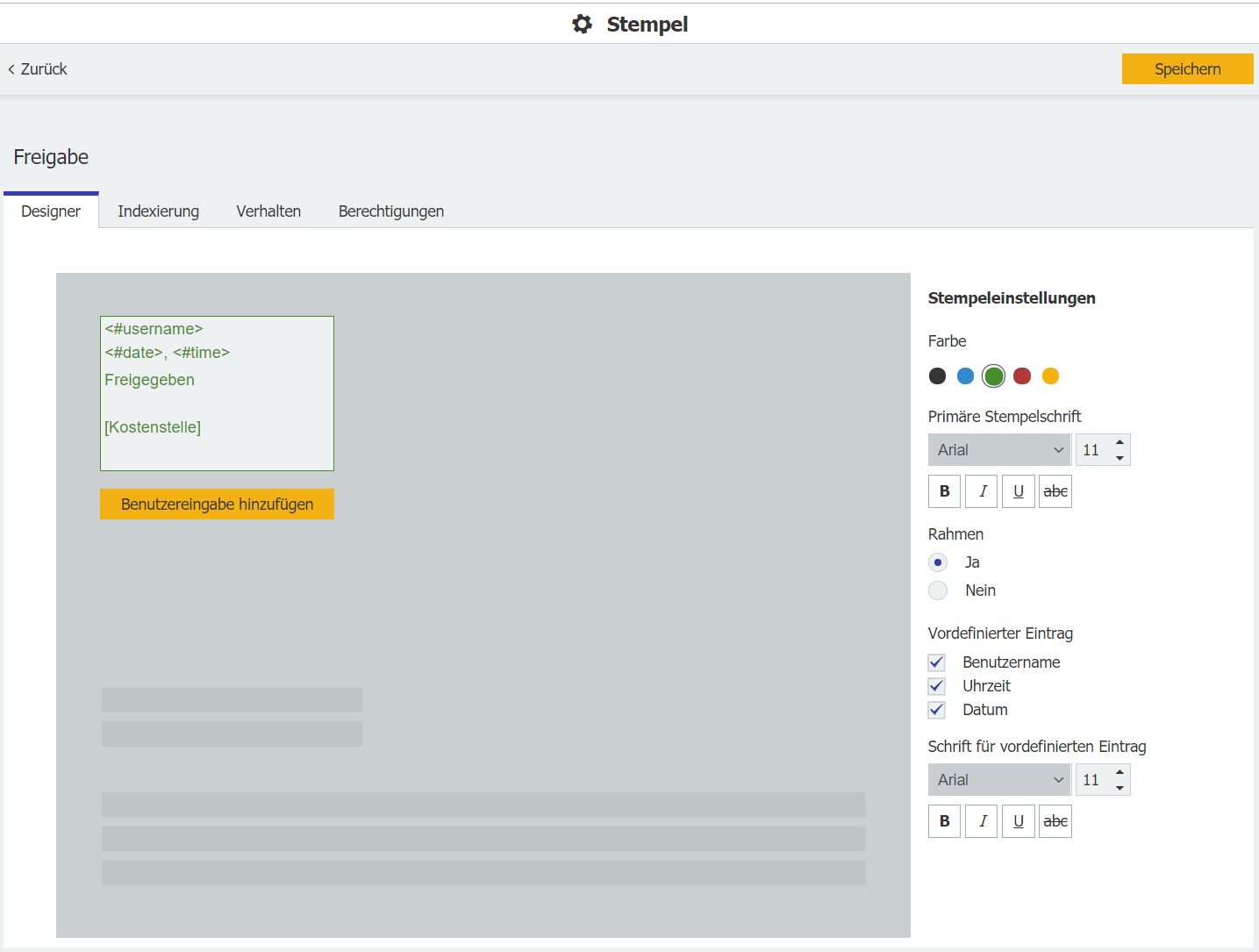
Task: Select Nein for Rahmen
Action: [938, 591]
